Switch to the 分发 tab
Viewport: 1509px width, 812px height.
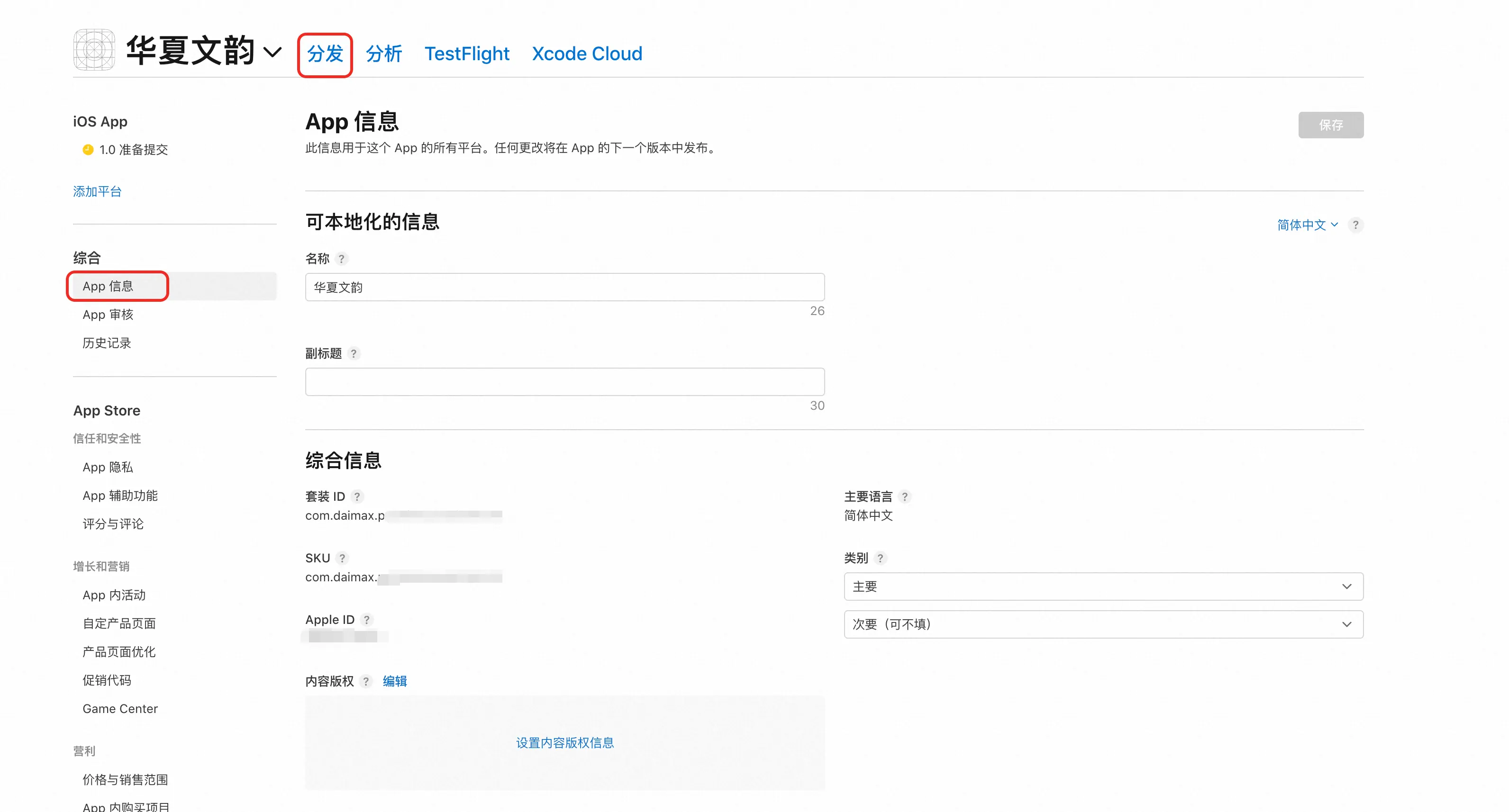click(x=325, y=54)
